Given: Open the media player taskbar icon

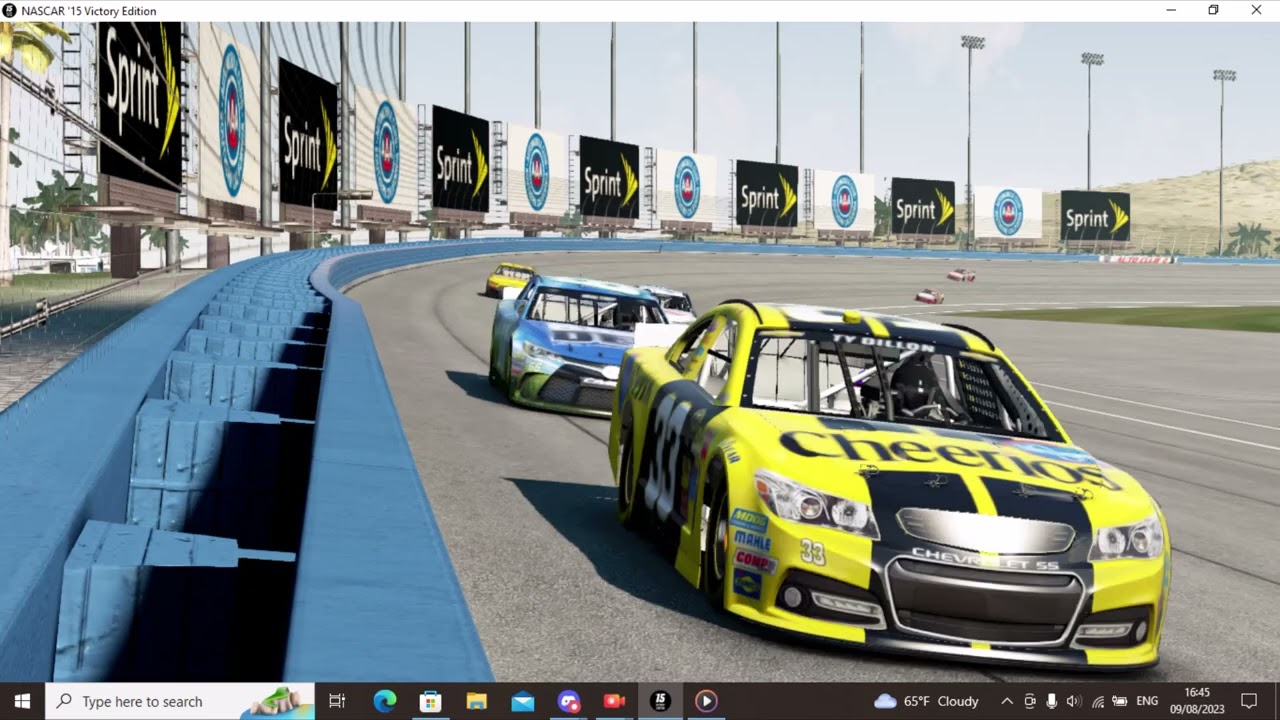Looking at the screenshot, I should click(x=706, y=701).
